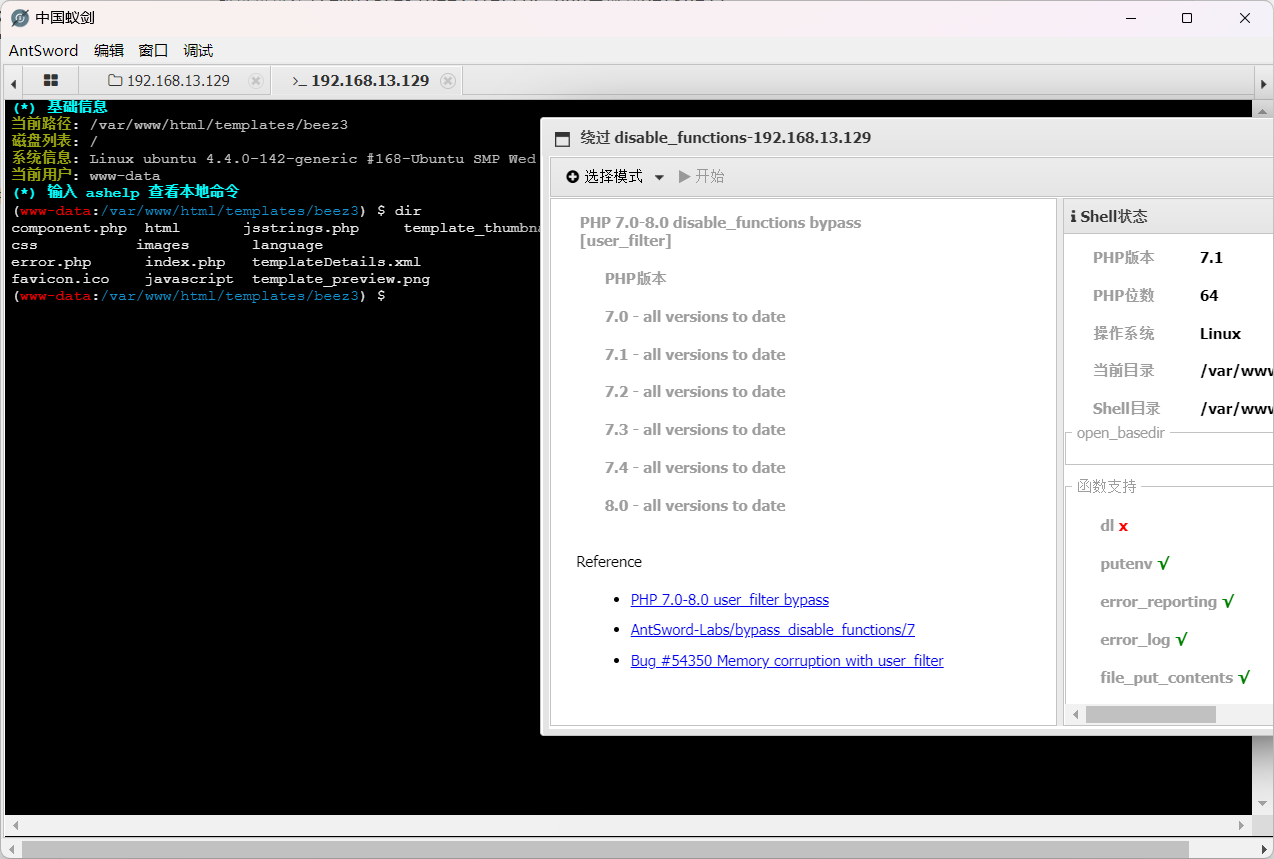Open the AntSword menu
Viewport: 1274px width, 859px height.
[43, 51]
